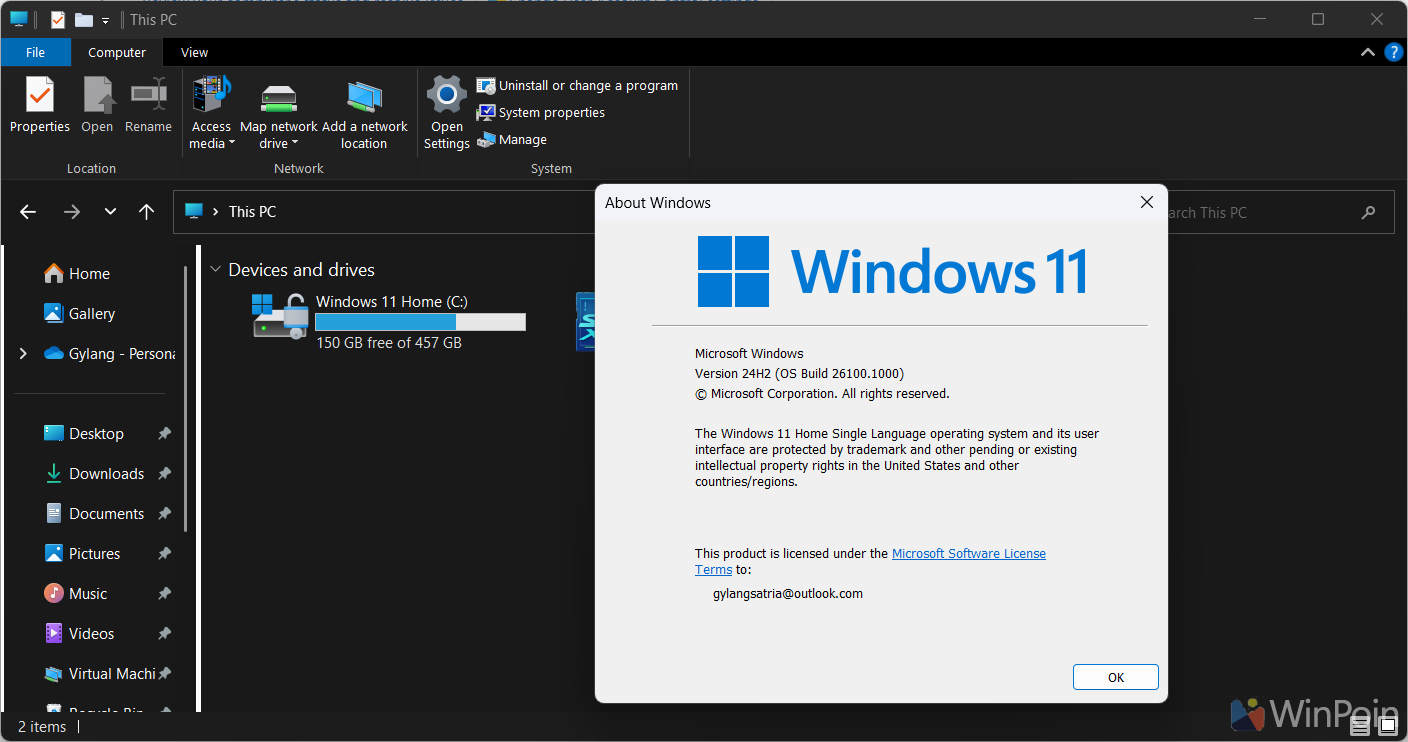1408x742 pixels.
Task: Click This PC in the address bar
Action: 252,212
